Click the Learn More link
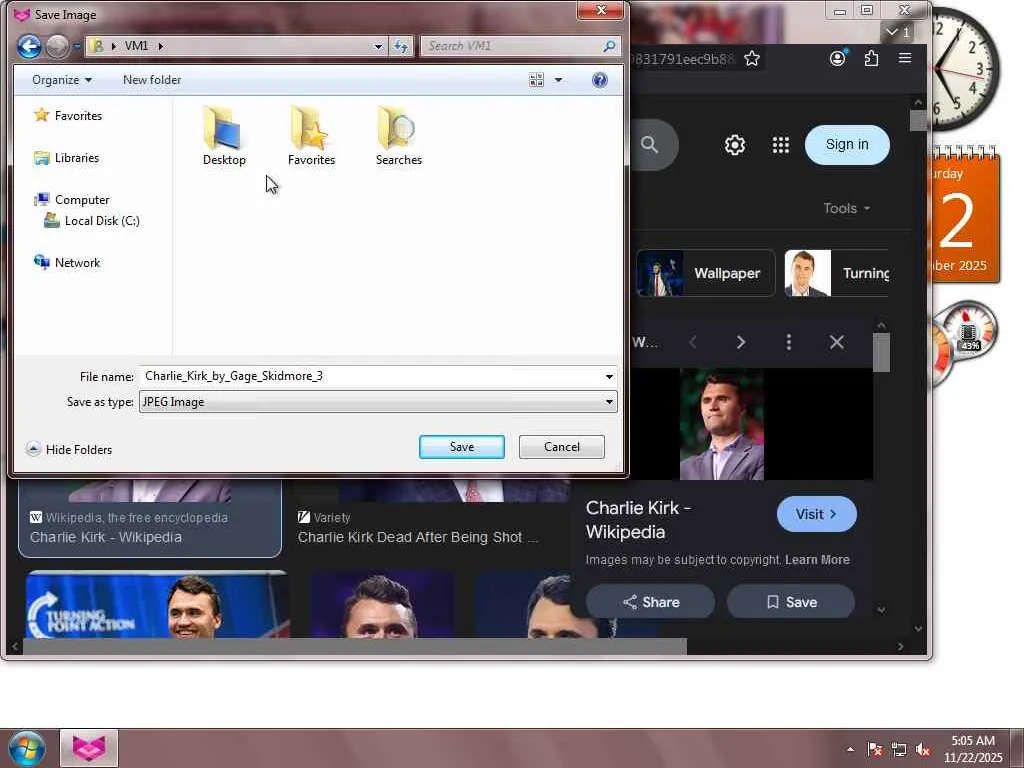The height and width of the screenshot is (768, 1024). tap(817, 560)
